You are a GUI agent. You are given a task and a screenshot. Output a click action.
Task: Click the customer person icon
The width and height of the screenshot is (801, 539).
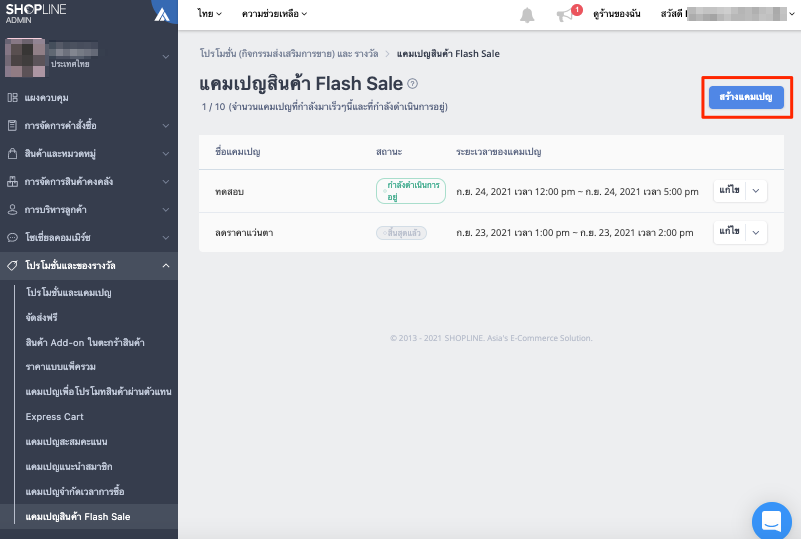pyautogui.click(x=12, y=209)
